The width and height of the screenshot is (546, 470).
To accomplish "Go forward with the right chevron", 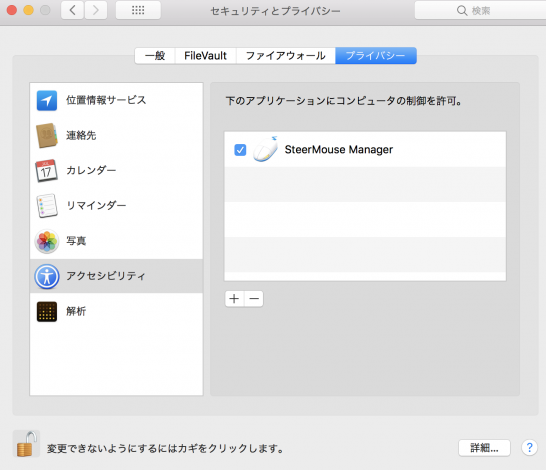I will pyautogui.click(x=96, y=10).
